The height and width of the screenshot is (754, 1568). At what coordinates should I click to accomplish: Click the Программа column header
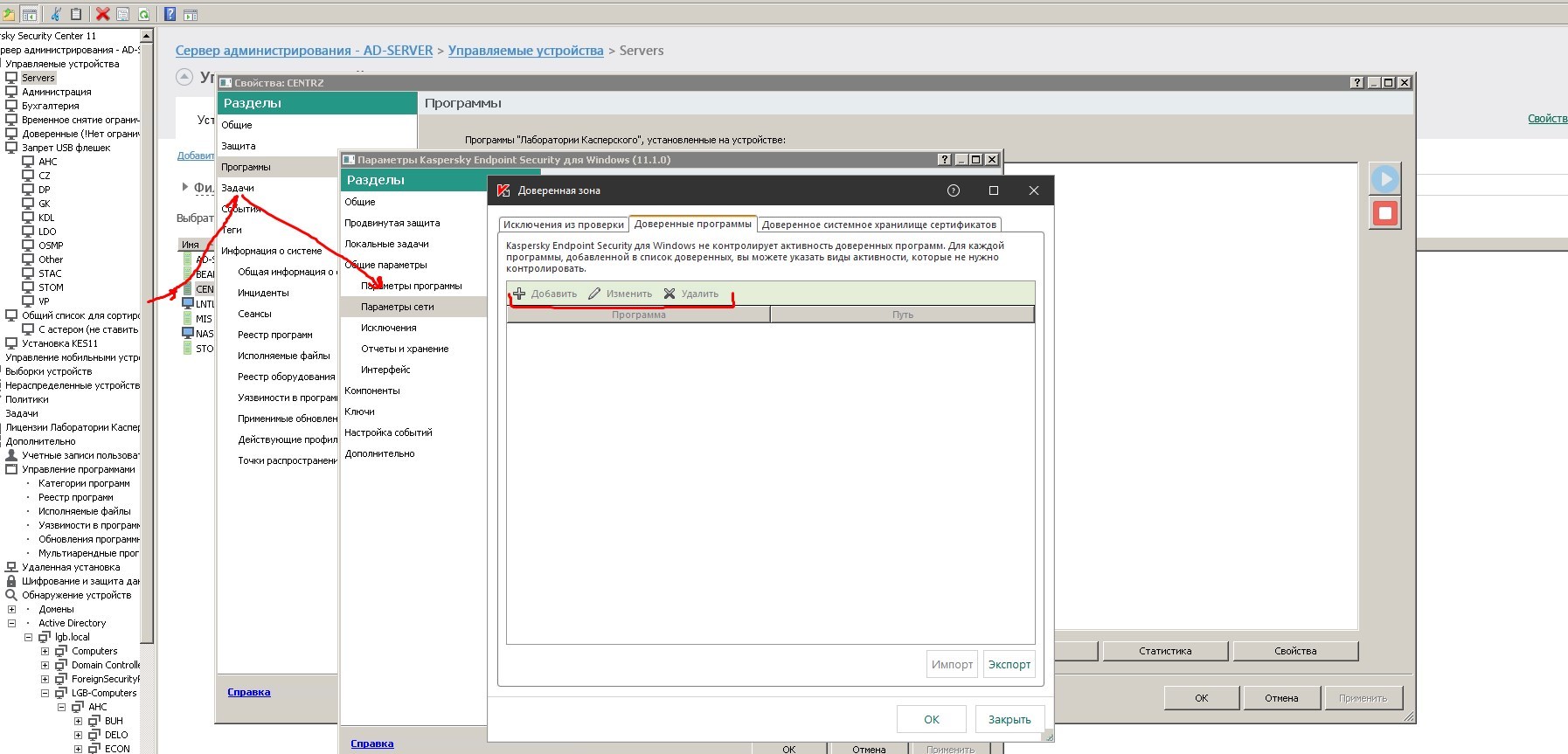pyautogui.click(x=639, y=315)
